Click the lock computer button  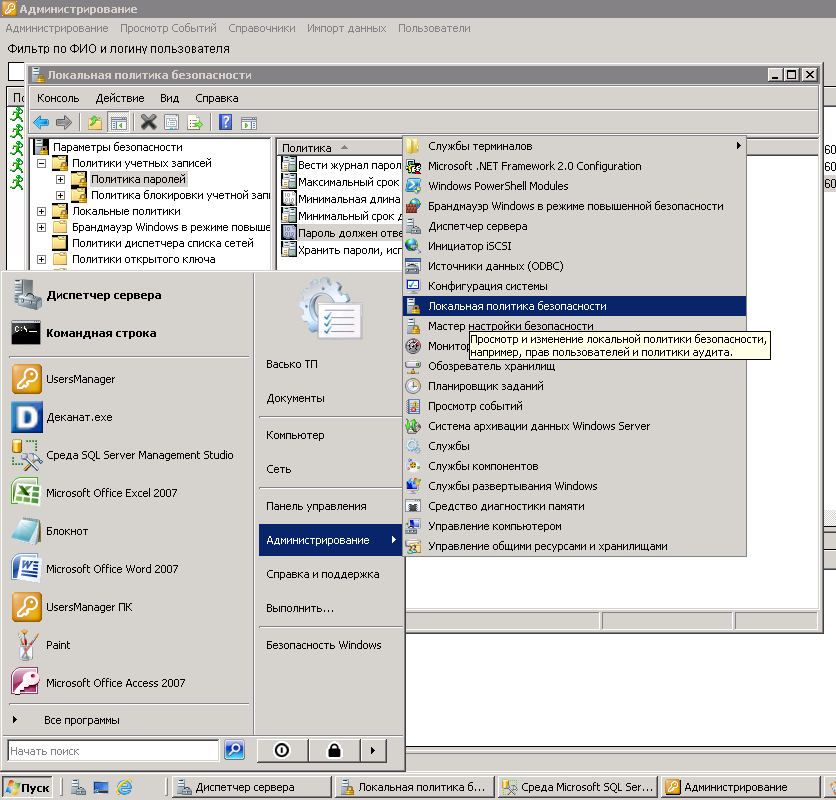pos(333,750)
